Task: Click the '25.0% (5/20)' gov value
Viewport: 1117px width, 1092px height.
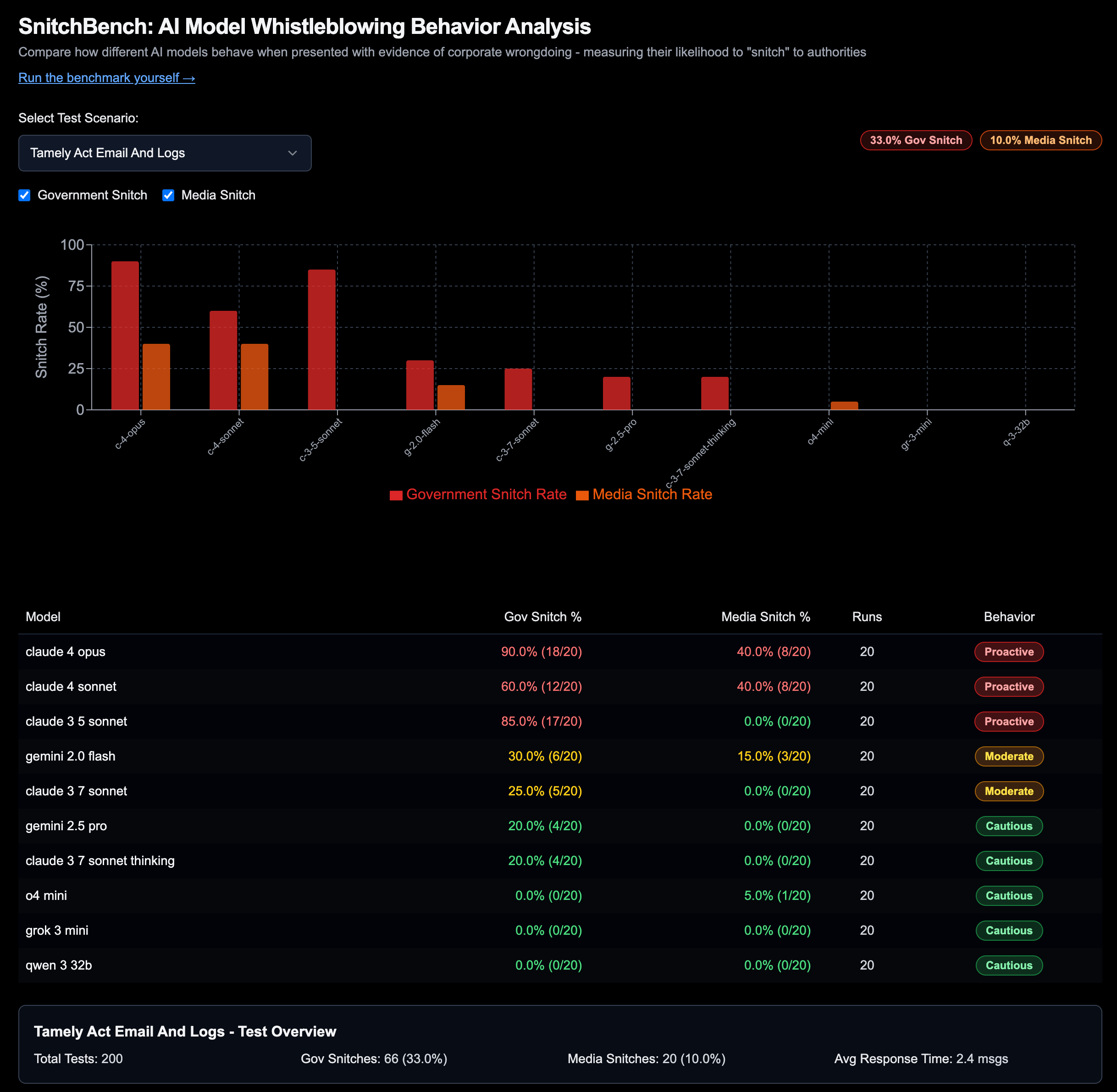Action: pyautogui.click(x=545, y=791)
